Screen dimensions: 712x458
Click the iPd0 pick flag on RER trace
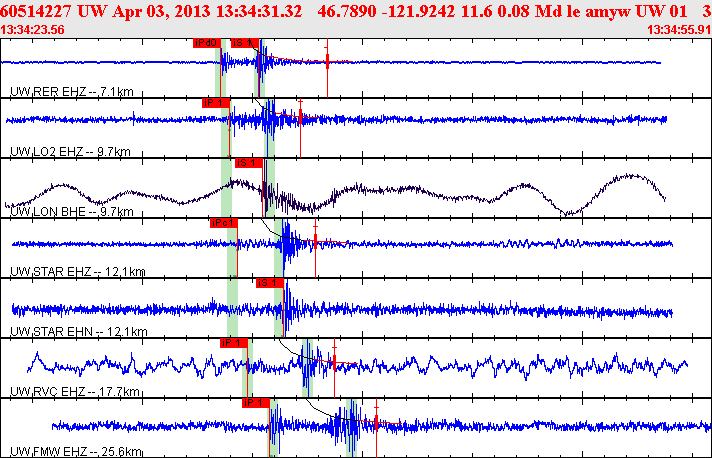pos(207,43)
